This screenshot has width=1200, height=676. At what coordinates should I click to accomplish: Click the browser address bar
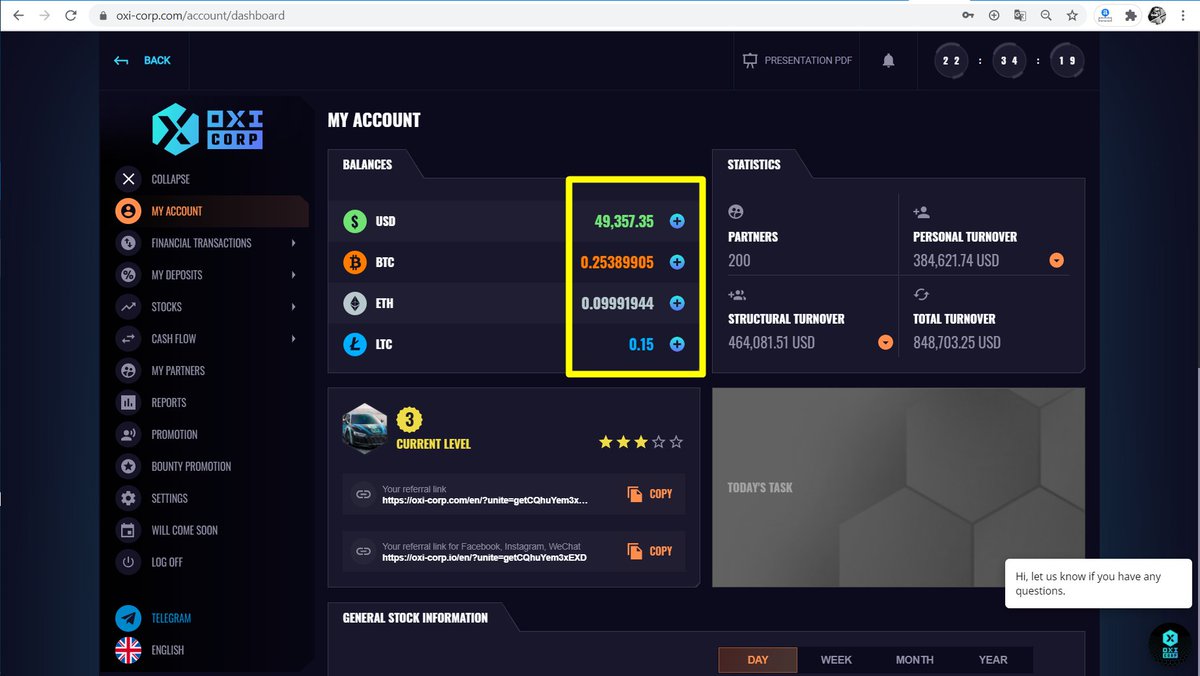pos(520,16)
